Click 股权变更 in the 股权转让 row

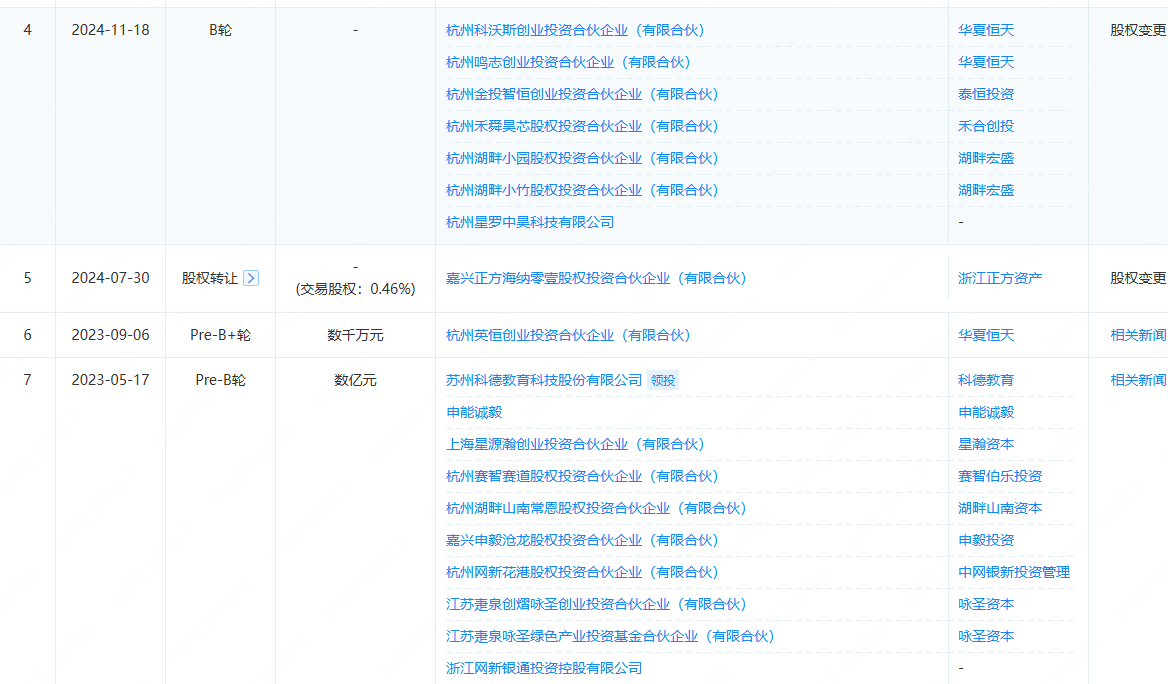[x=1138, y=279]
